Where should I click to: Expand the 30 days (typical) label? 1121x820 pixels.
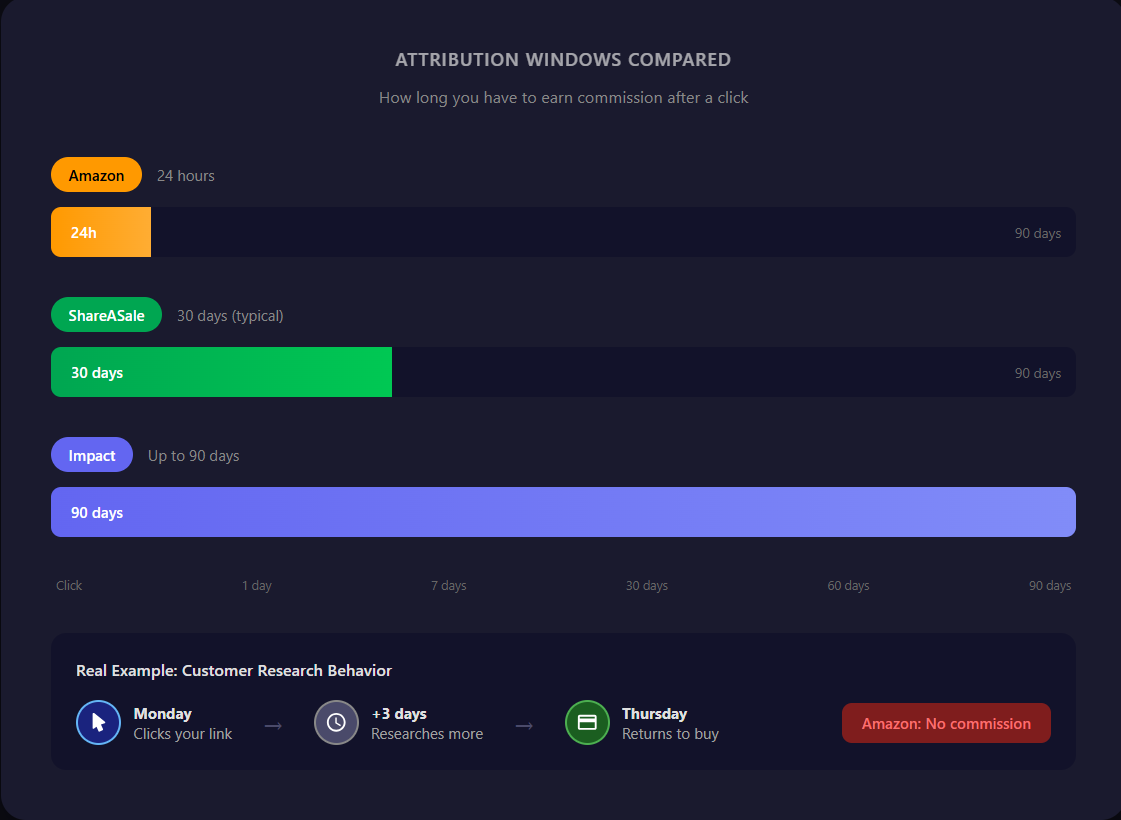tap(230, 315)
